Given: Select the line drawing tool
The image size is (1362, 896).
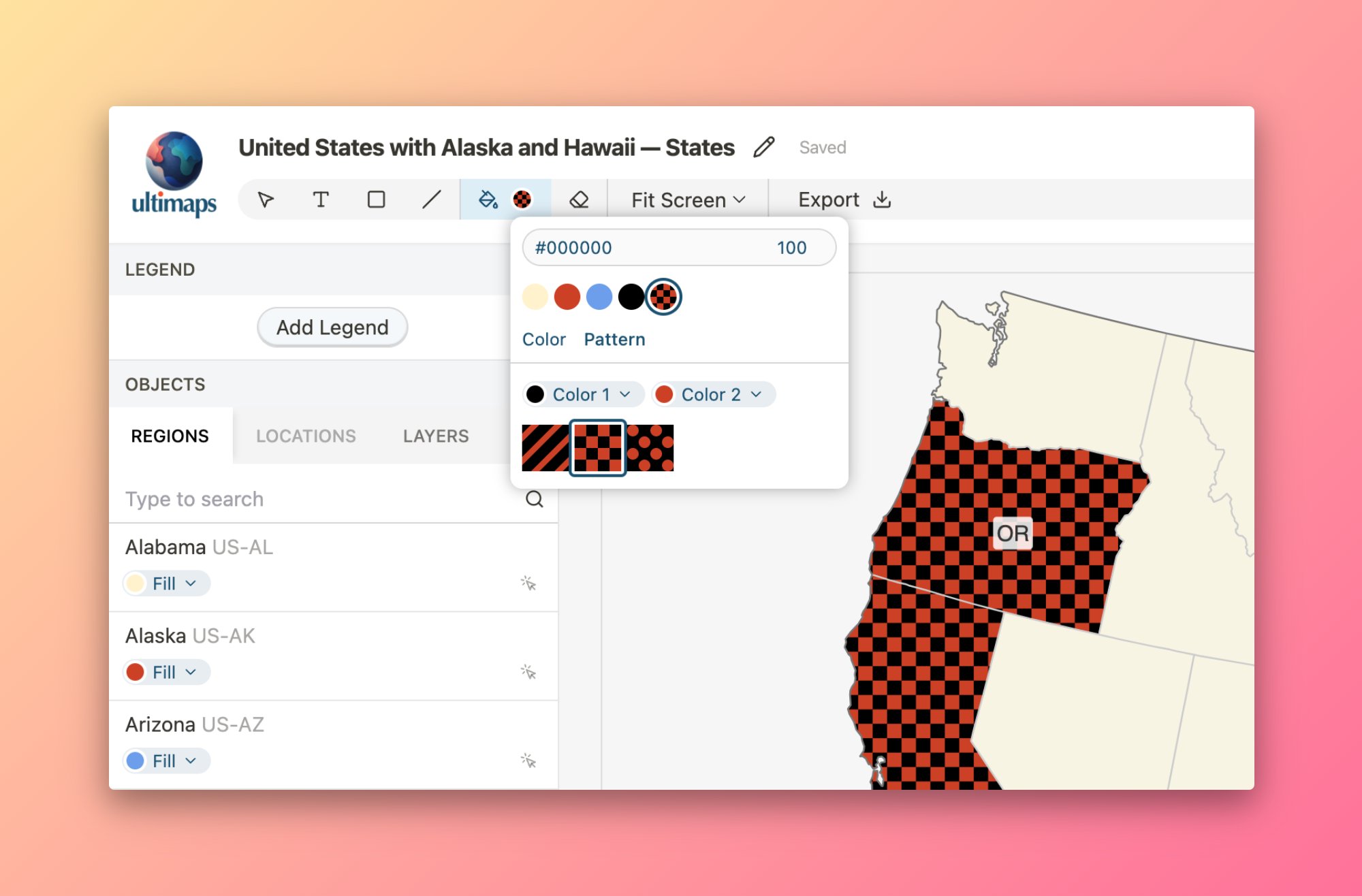Looking at the screenshot, I should [x=431, y=199].
